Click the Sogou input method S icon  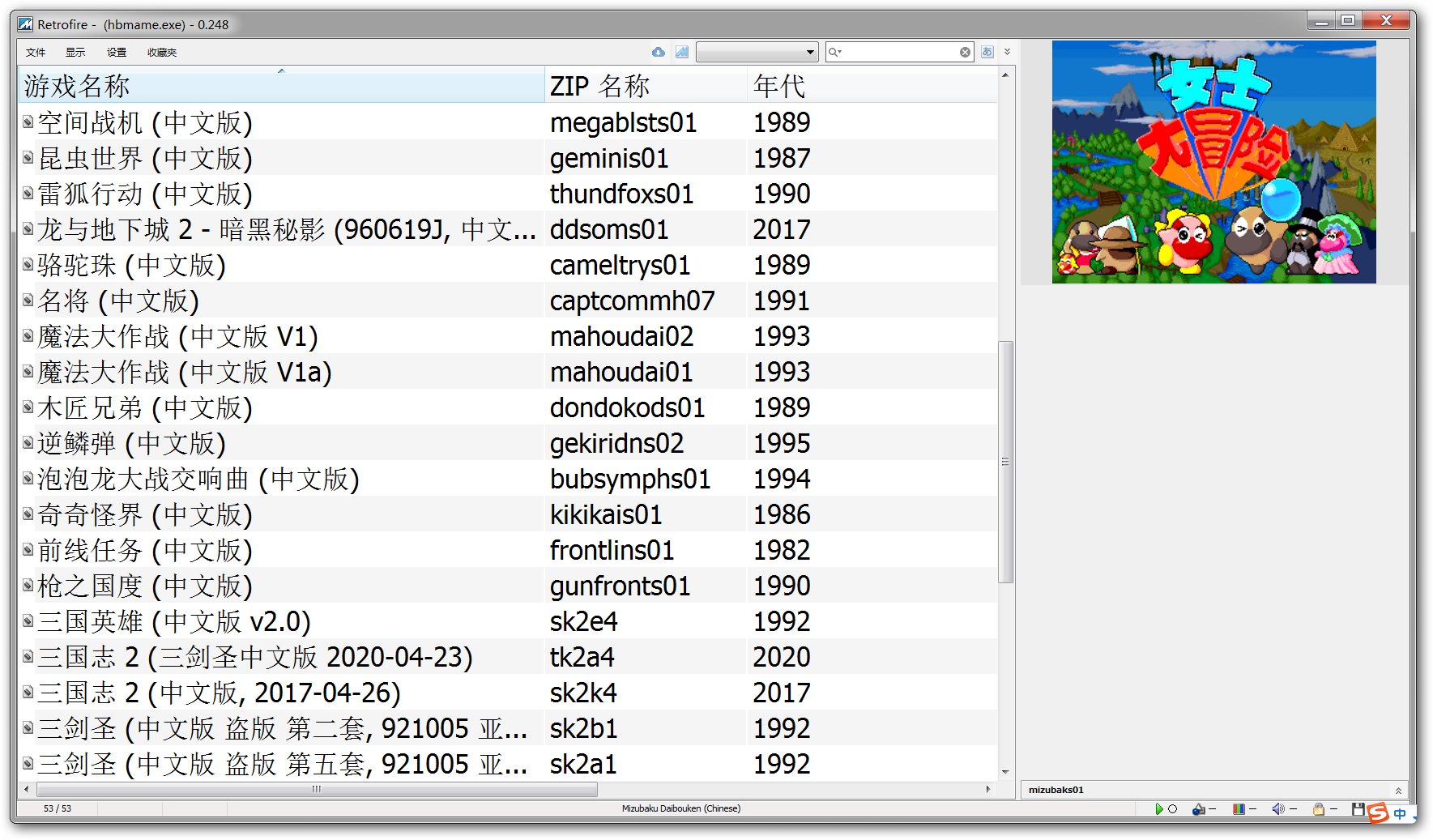tap(1378, 812)
